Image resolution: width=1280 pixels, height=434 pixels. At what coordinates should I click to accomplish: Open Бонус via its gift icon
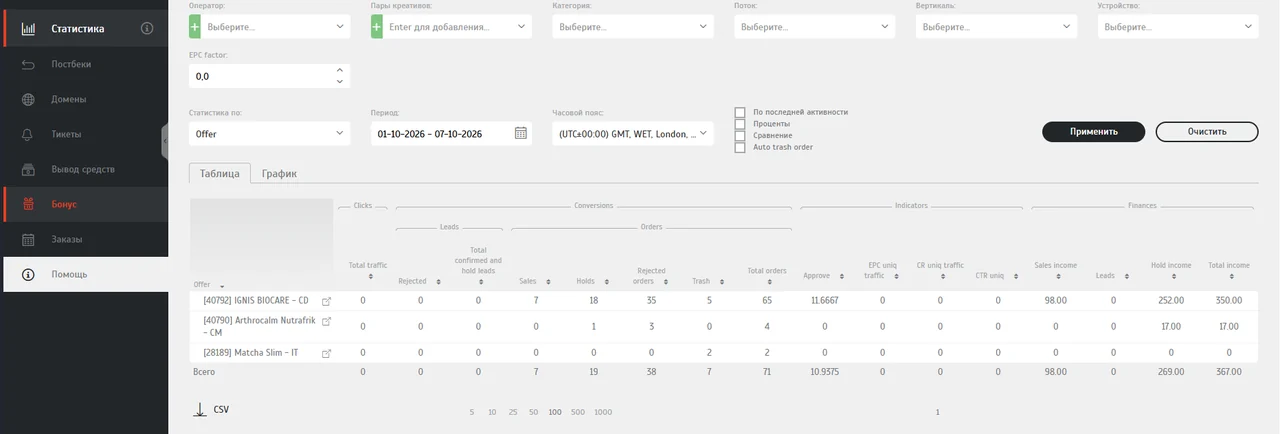pos(29,204)
